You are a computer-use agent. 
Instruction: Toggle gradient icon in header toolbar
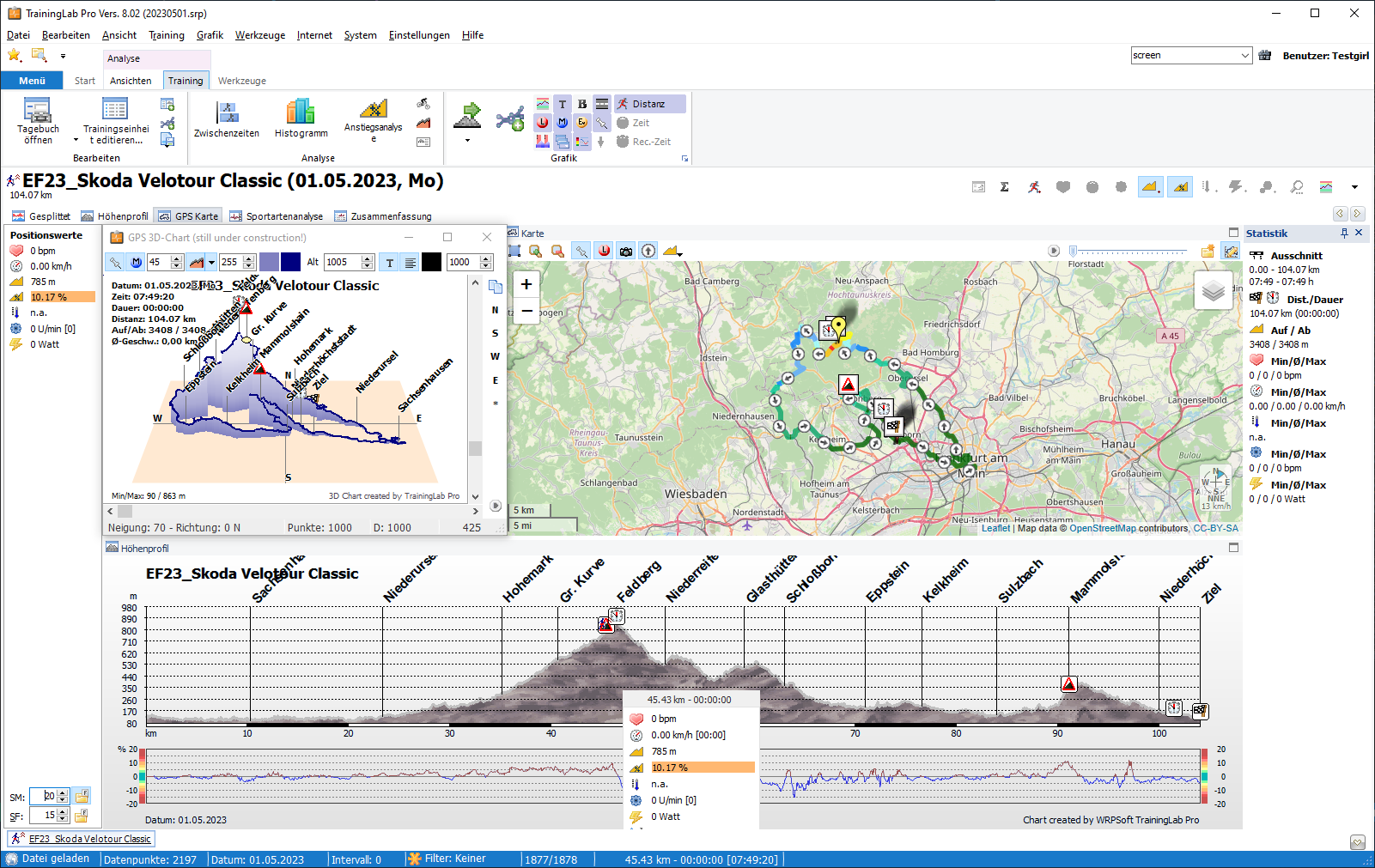click(x=1181, y=187)
